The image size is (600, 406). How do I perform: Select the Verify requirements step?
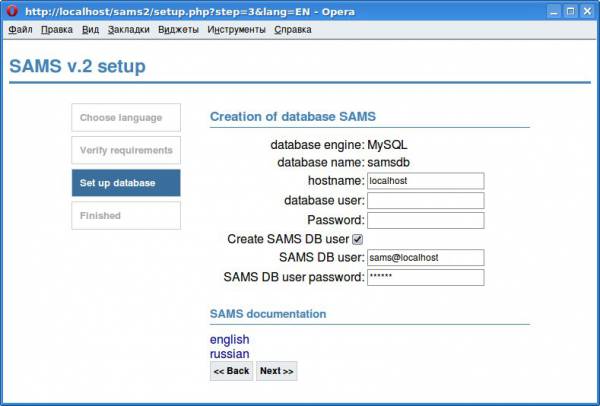tap(126, 150)
